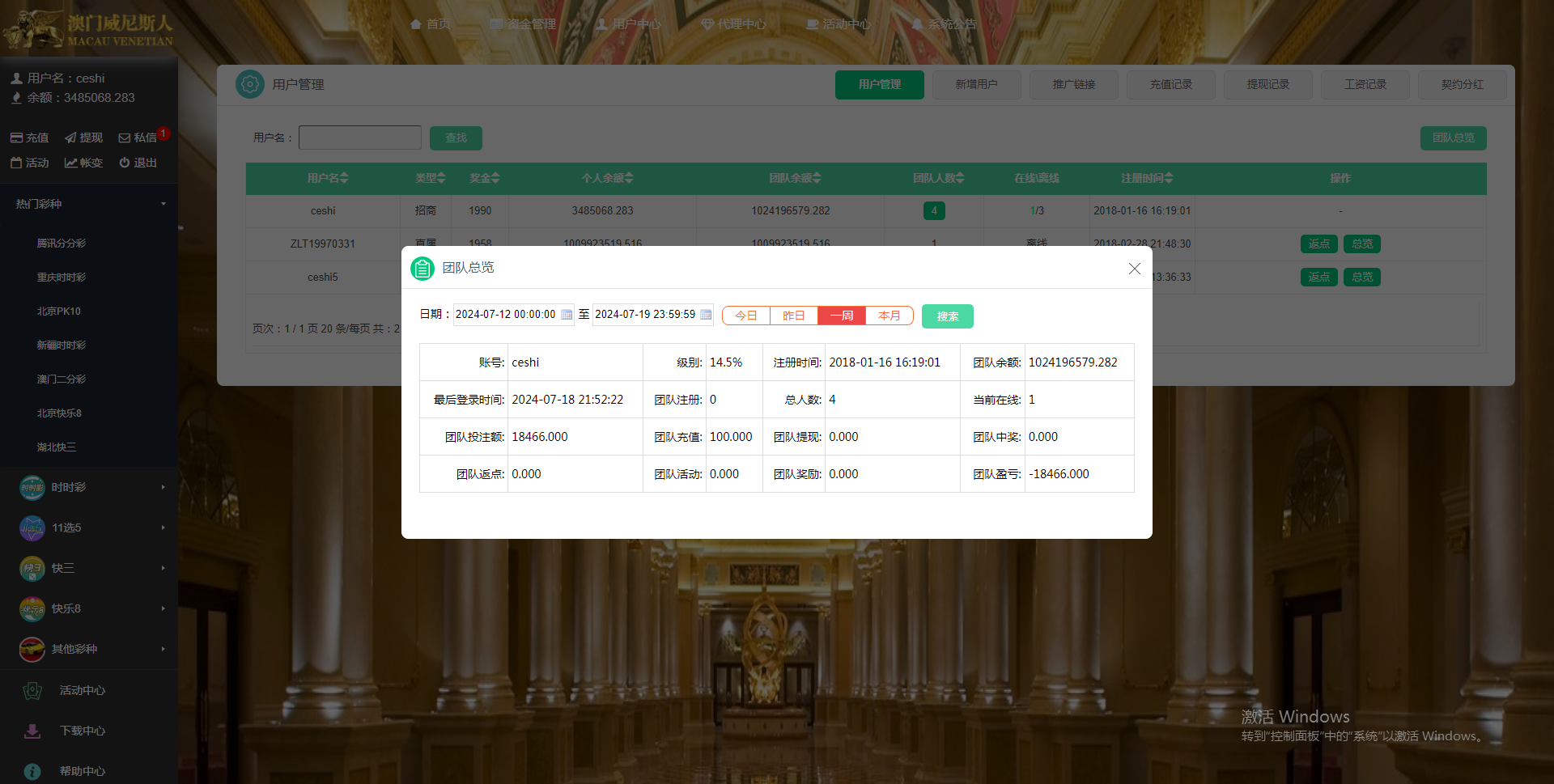The height and width of the screenshot is (784, 1554).
Task: Select the 昨日 date range option
Action: 793,316
